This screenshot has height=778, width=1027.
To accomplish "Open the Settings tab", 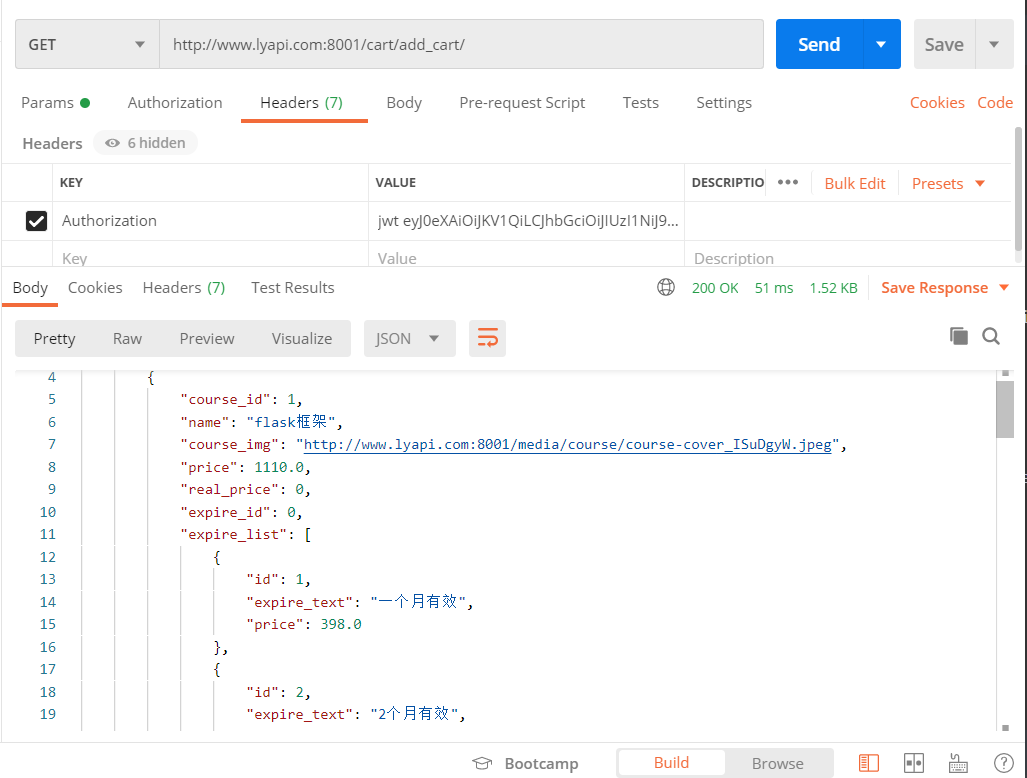I will 724,103.
